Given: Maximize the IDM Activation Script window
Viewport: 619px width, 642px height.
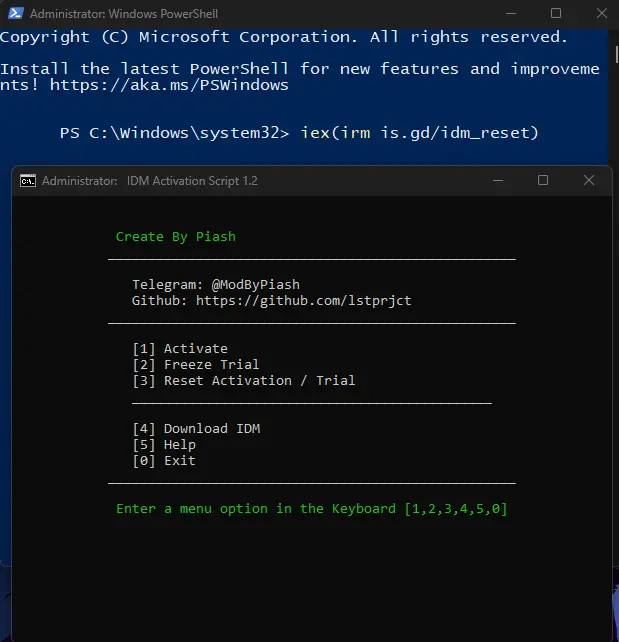Looking at the screenshot, I should (543, 180).
